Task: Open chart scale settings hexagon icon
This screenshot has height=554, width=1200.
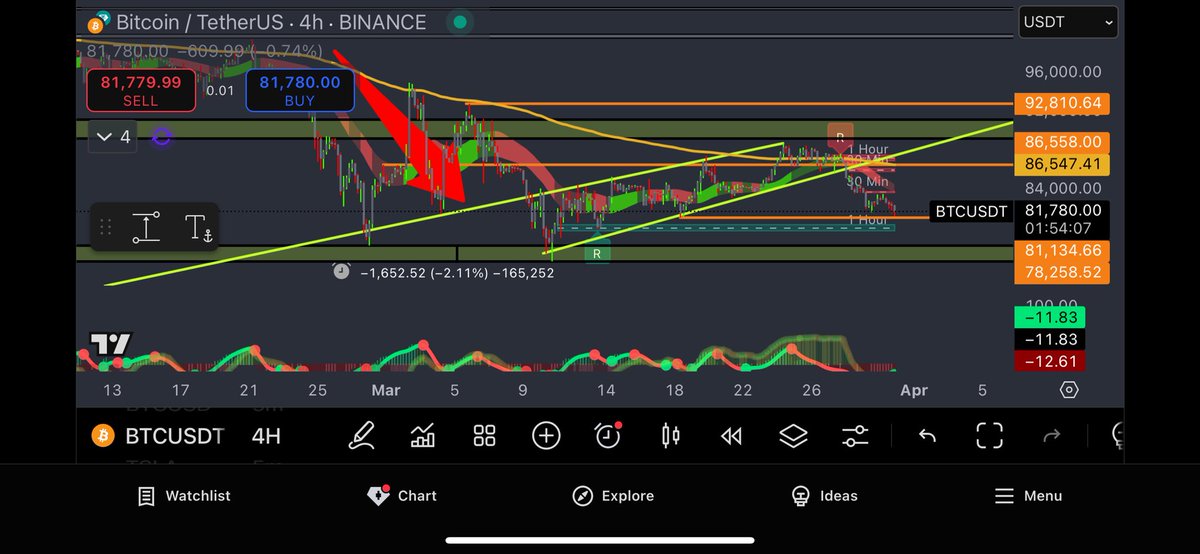Action: coord(1069,390)
